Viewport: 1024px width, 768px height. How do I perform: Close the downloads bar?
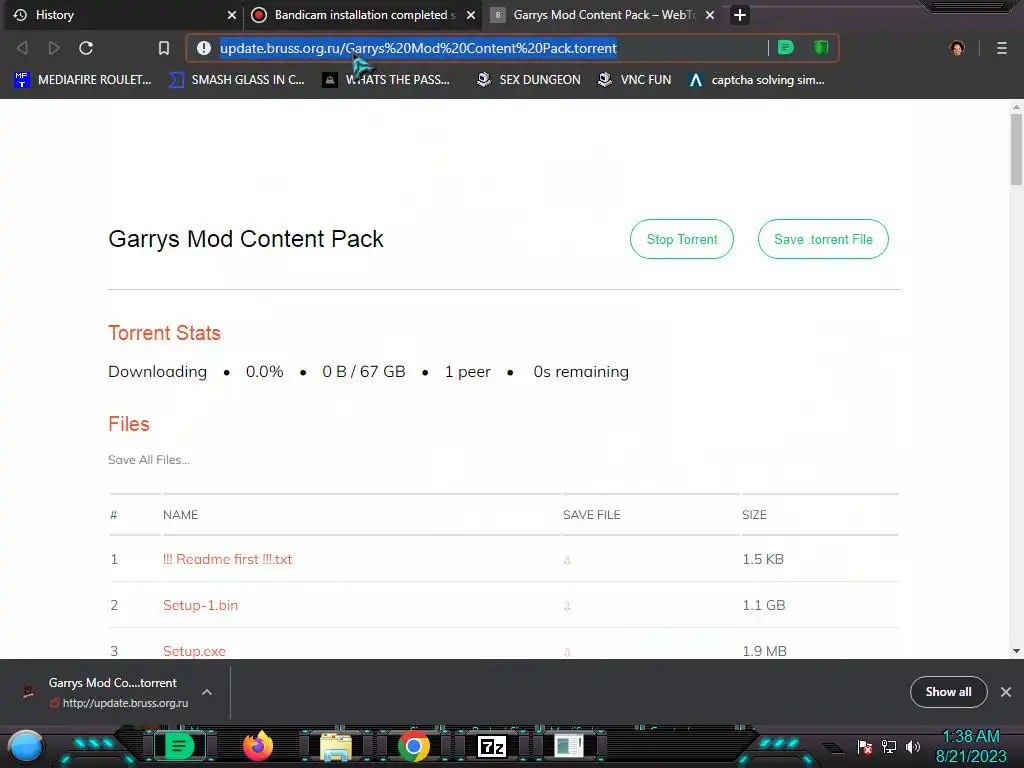click(1006, 692)
